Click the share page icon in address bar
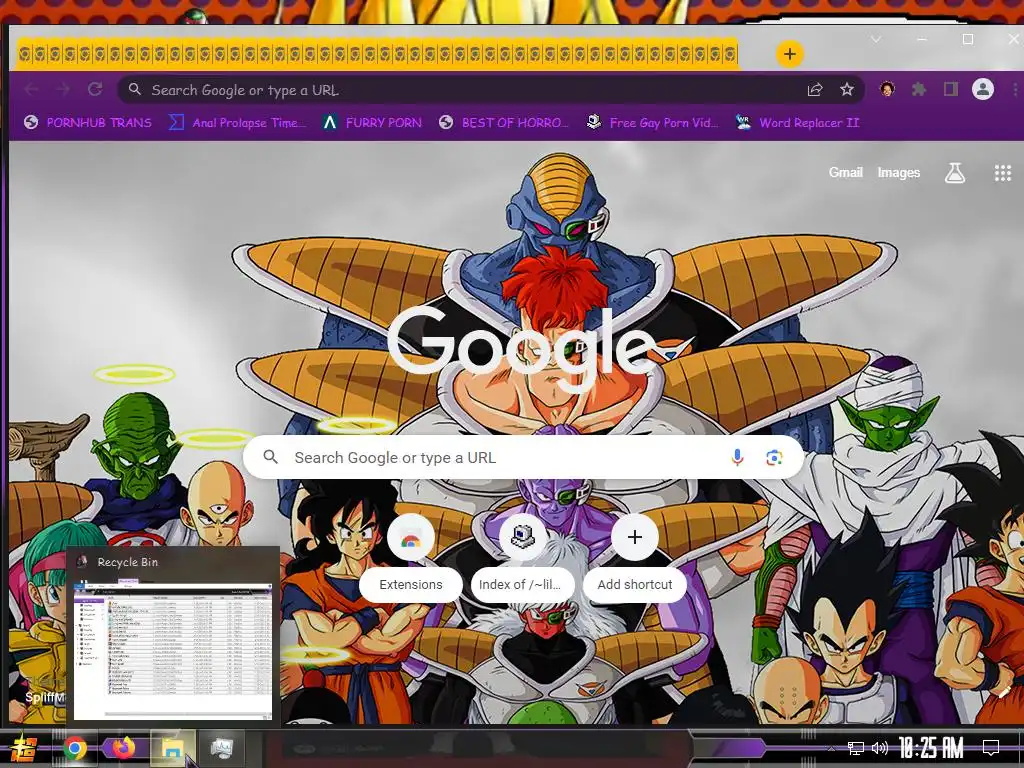Screen dimensions: 1024x768 point(814,89)
